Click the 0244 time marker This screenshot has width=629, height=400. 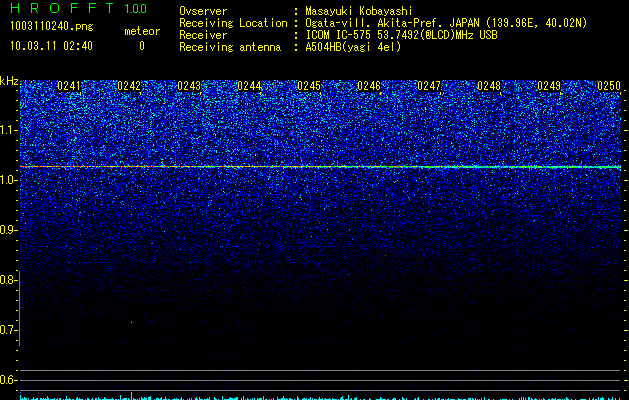[249, 86]
